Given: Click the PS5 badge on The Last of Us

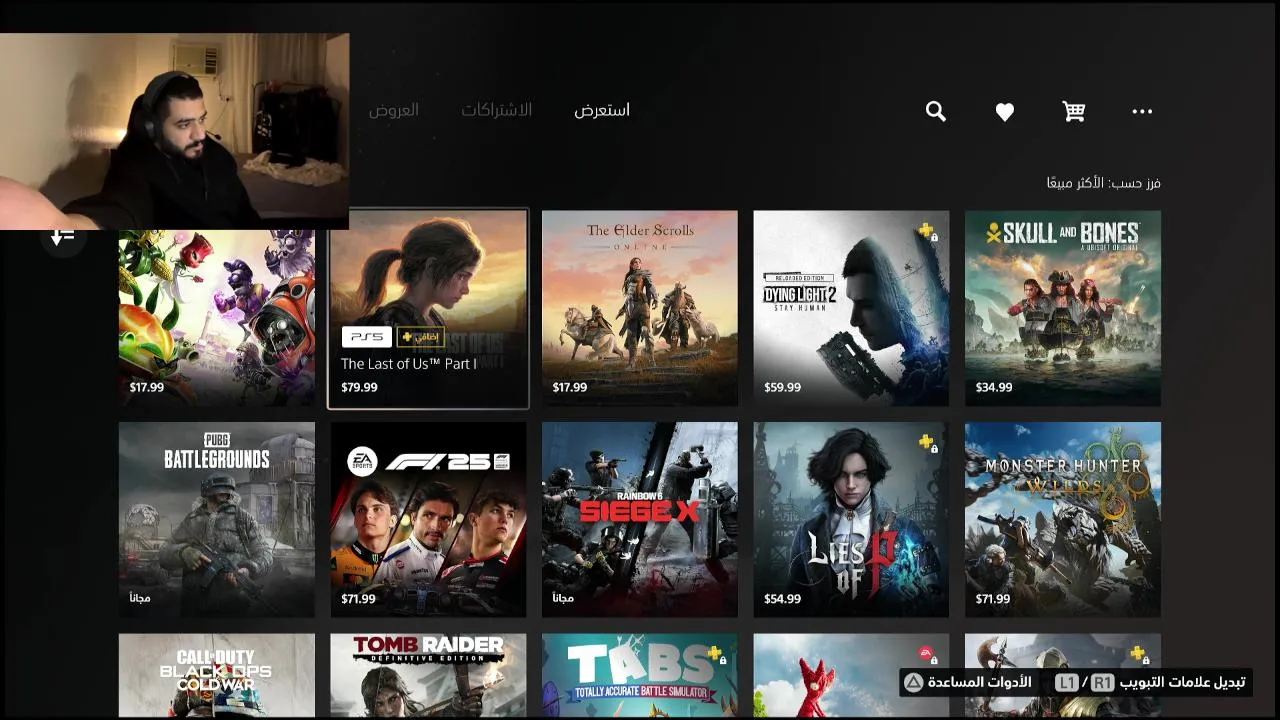Looking at the screenshot, I should (x=367, y=337).
